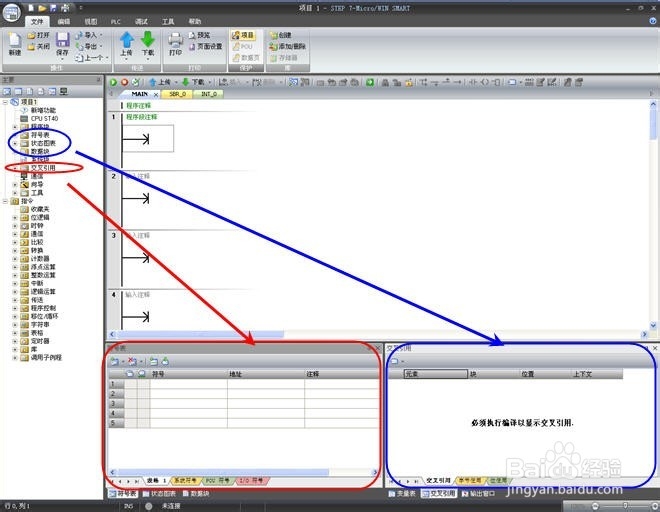Open the SBR_0 editor tab
Screen dimensions: 660x512
[x=177, y=94]
